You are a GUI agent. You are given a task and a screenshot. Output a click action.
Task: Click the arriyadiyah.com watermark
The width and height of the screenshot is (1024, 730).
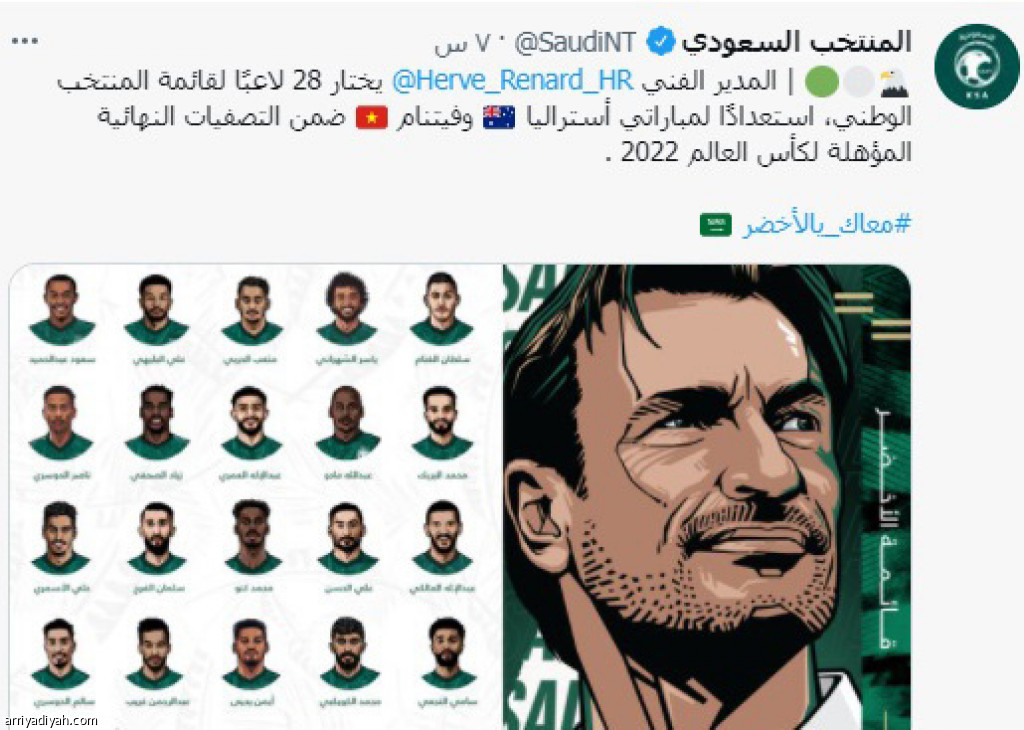tap(50, 721)
